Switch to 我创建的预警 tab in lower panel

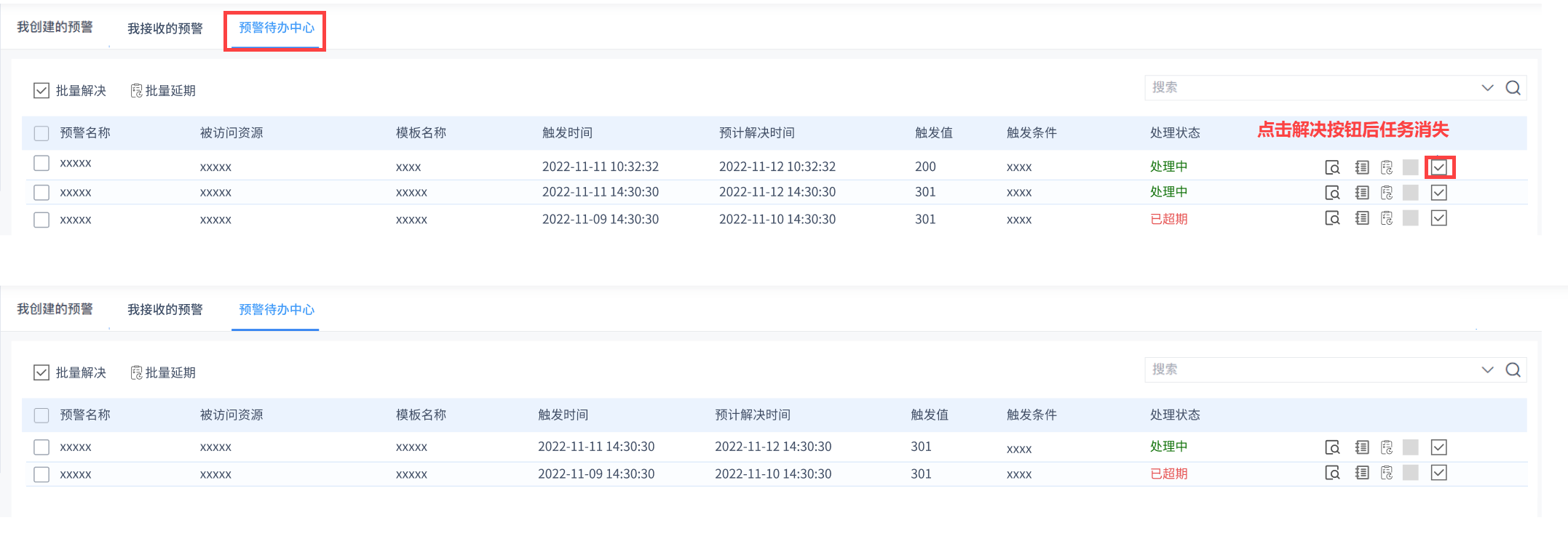pyautogui.click(x=55, y=309)
